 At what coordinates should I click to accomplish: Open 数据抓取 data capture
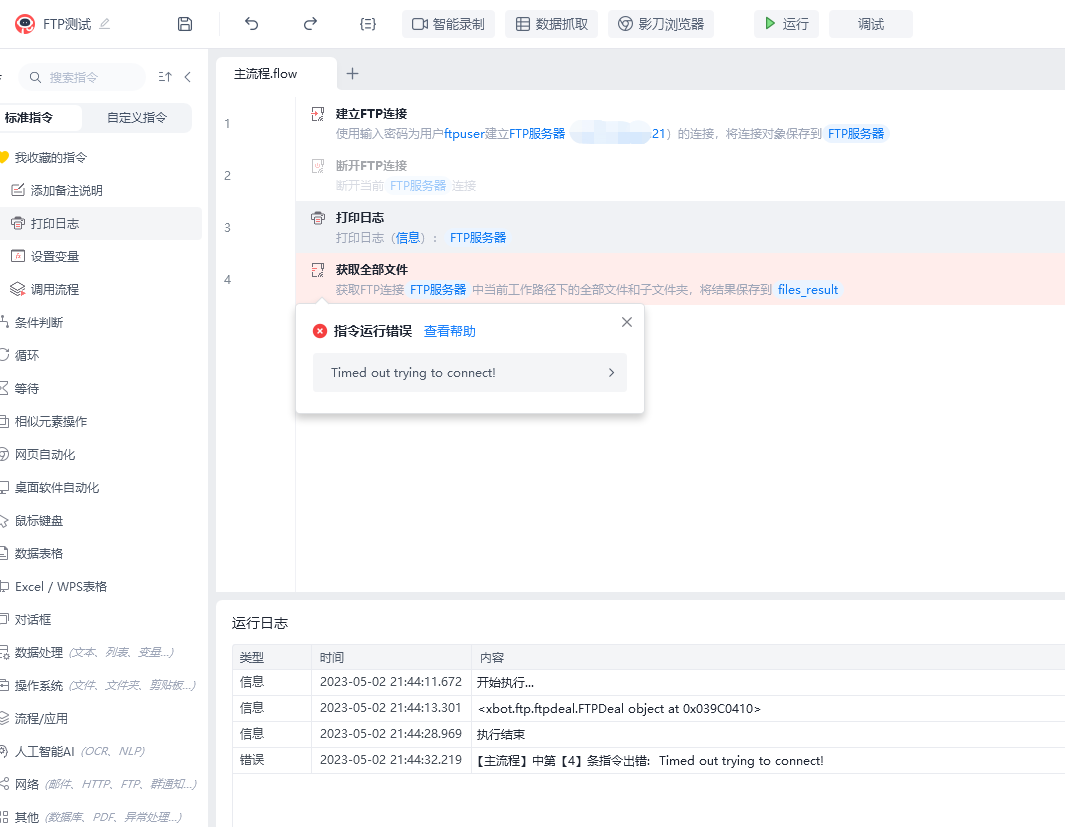(552, 24)
